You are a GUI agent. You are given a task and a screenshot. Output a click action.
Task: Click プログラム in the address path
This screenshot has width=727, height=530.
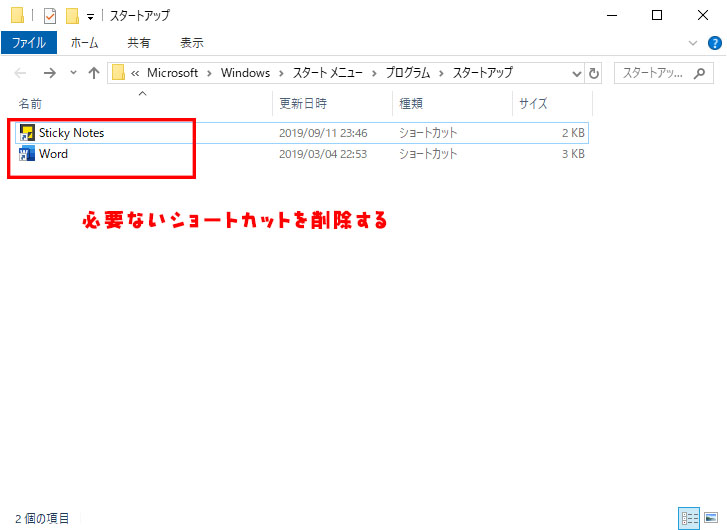408,73
